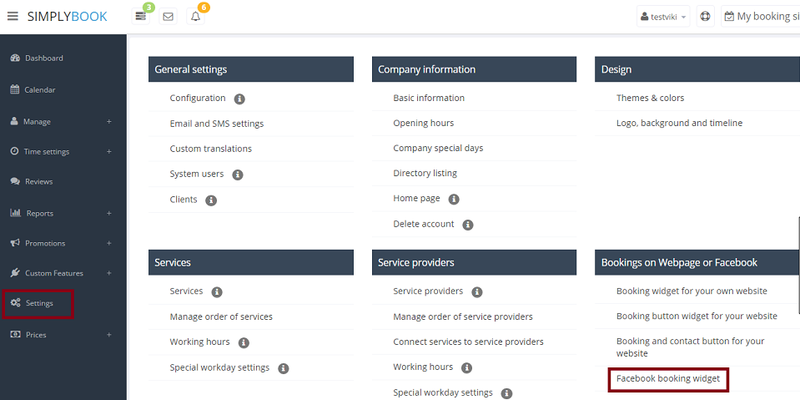This screenshot has height=400, width=800.
Task: Open the bell notifications icon
Action: coord(196,17)
